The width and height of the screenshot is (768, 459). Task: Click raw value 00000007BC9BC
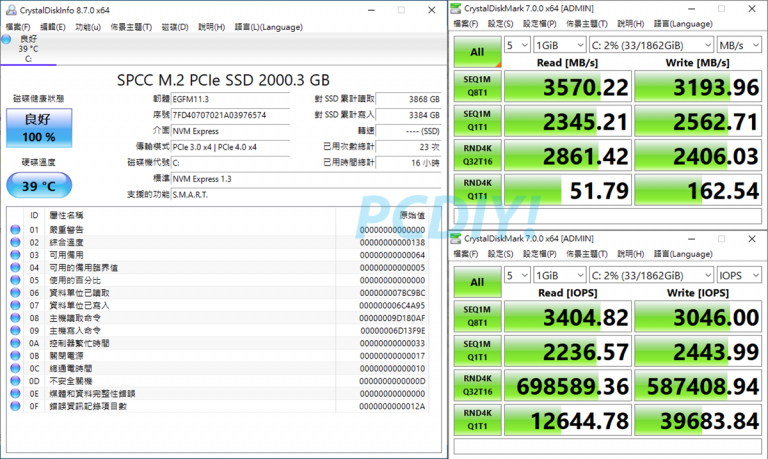392,293
